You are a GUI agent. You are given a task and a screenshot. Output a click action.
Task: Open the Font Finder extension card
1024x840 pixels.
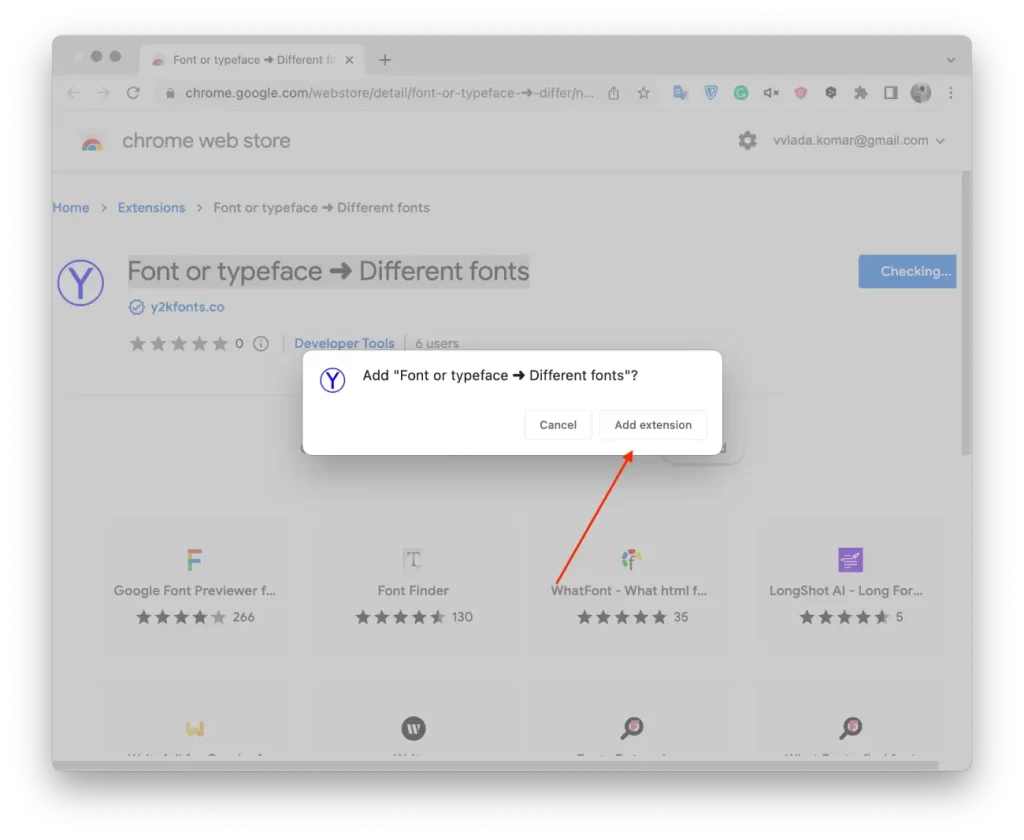click(x=413, y=586)
